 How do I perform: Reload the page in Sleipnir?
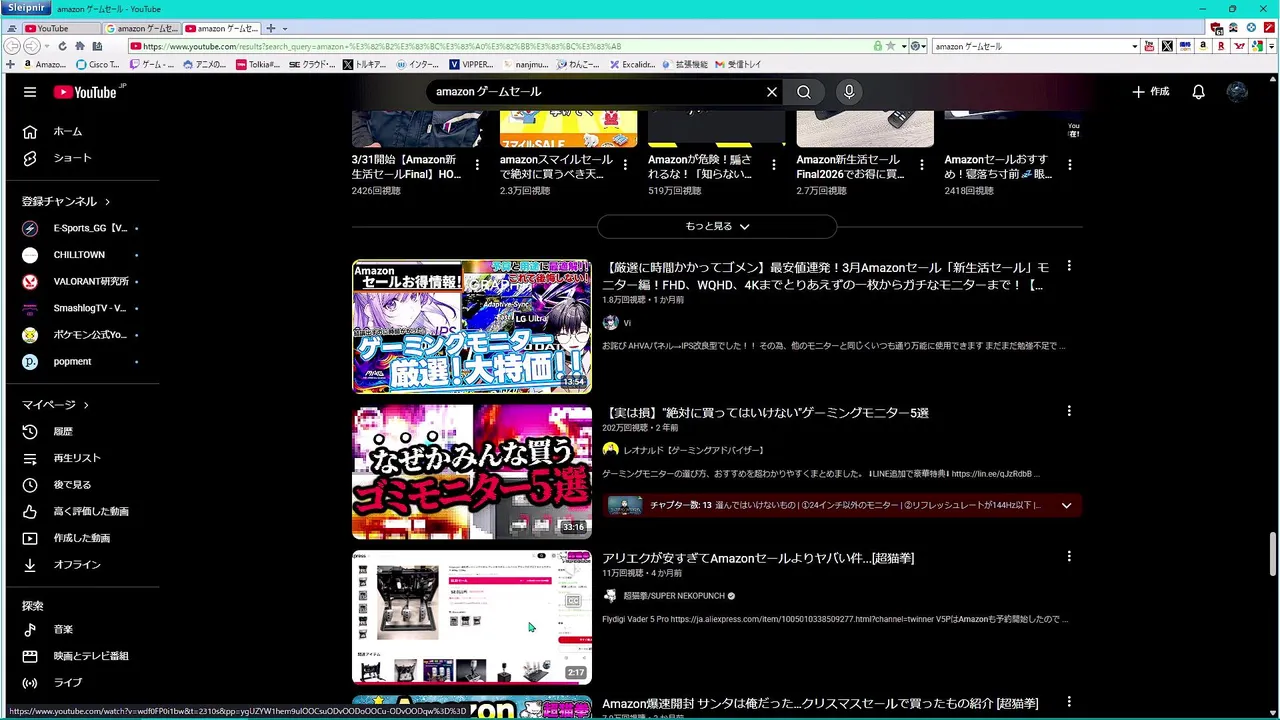pos(62,46)
